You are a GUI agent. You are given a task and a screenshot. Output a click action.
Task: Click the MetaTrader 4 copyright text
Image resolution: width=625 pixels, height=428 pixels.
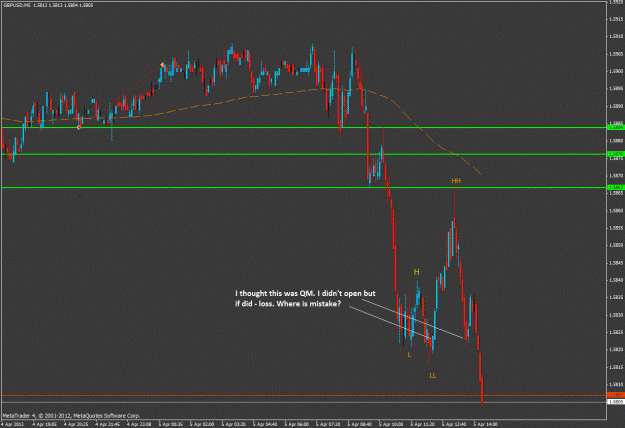71,416
